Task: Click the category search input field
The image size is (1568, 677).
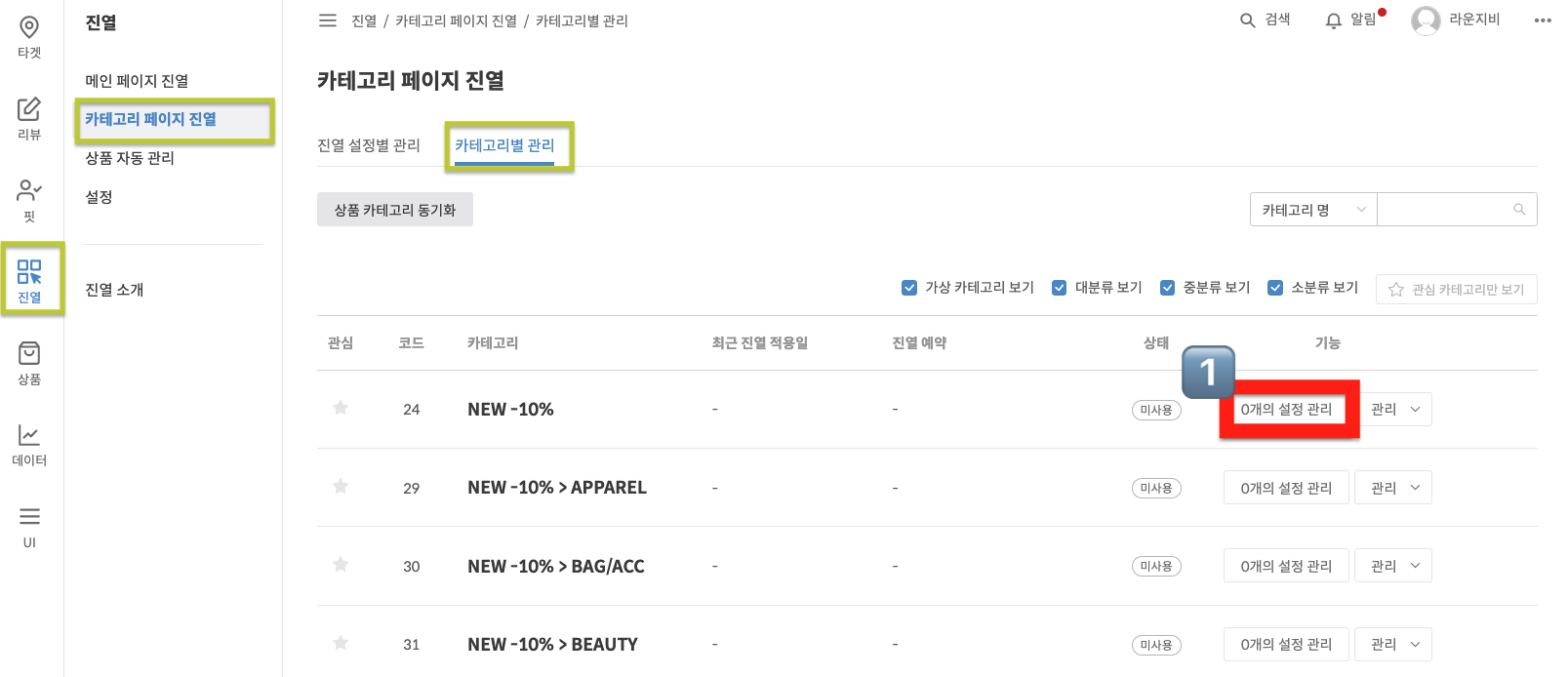Action: pos(1444,210)
